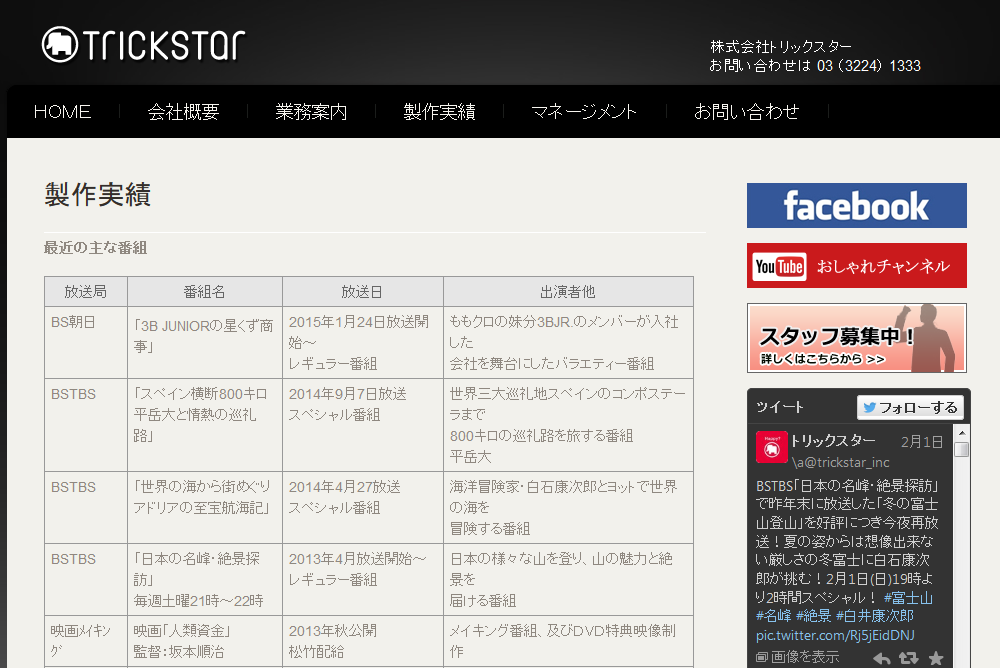Click the Twitter フォローする button
The height and width of the screenshot is (668, 1000).
(x=910, y=407)
